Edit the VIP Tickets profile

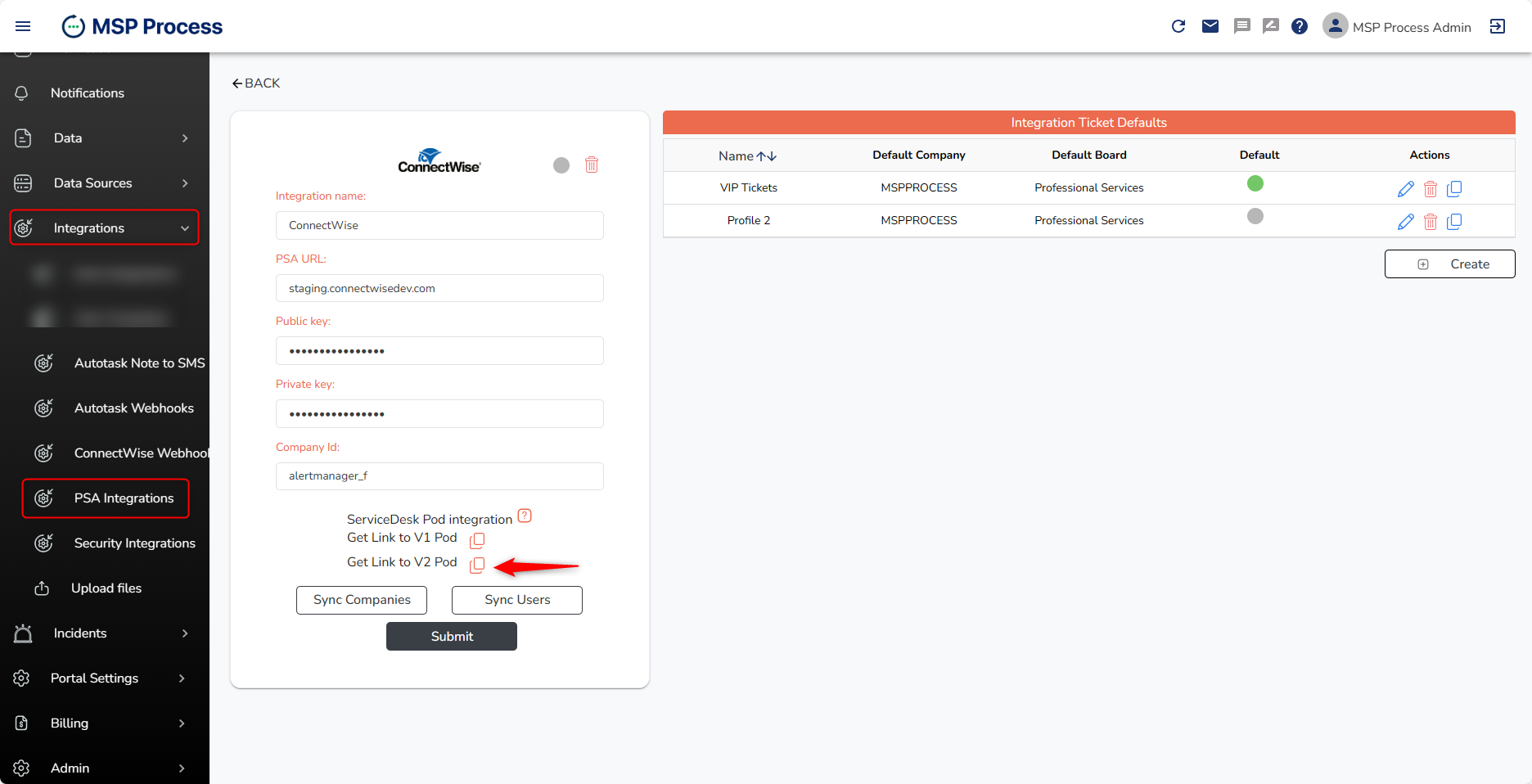[x=1405, y=189]
